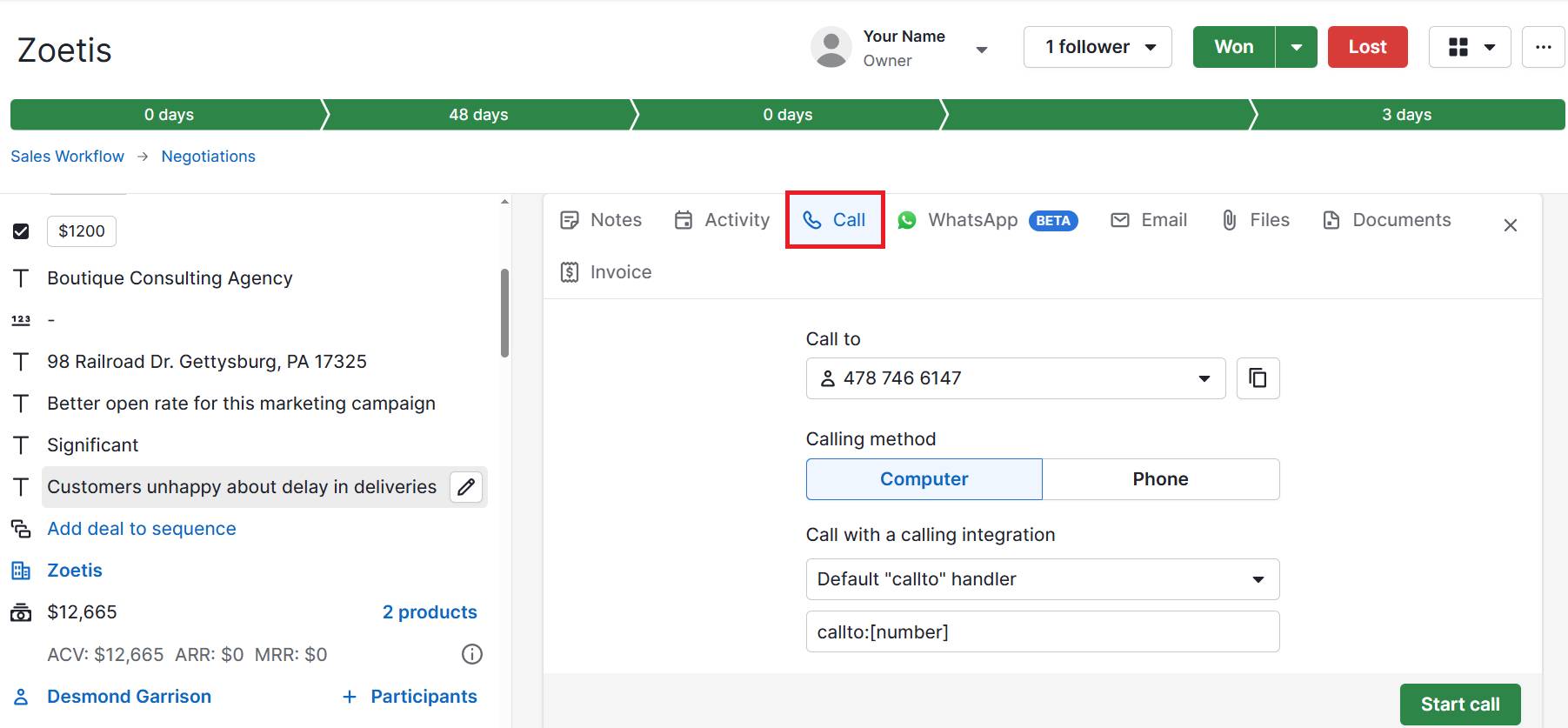Edit the Customers unhappy field with pencil icon

pyautogui.click(x=466, y=487)
